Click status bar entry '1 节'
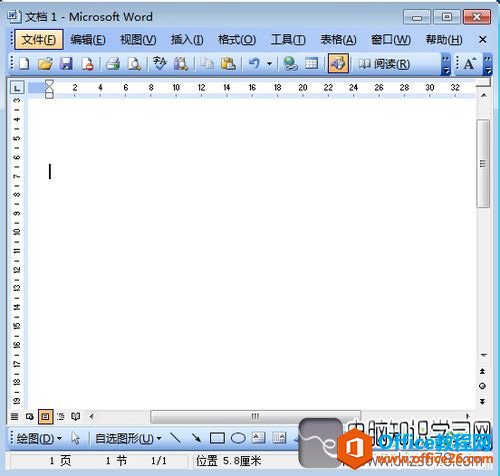Viewport: 500px width, 476px height. click(x=116, y=461)
